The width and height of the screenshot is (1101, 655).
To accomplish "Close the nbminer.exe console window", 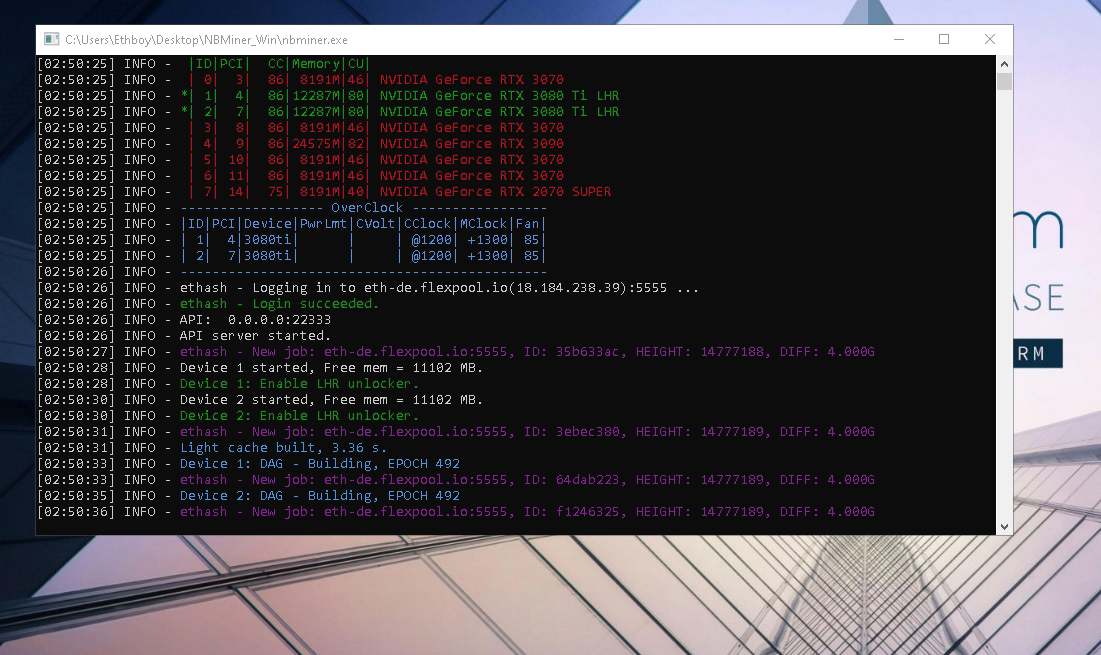I will pyautogui.click(x=990, y=39).
